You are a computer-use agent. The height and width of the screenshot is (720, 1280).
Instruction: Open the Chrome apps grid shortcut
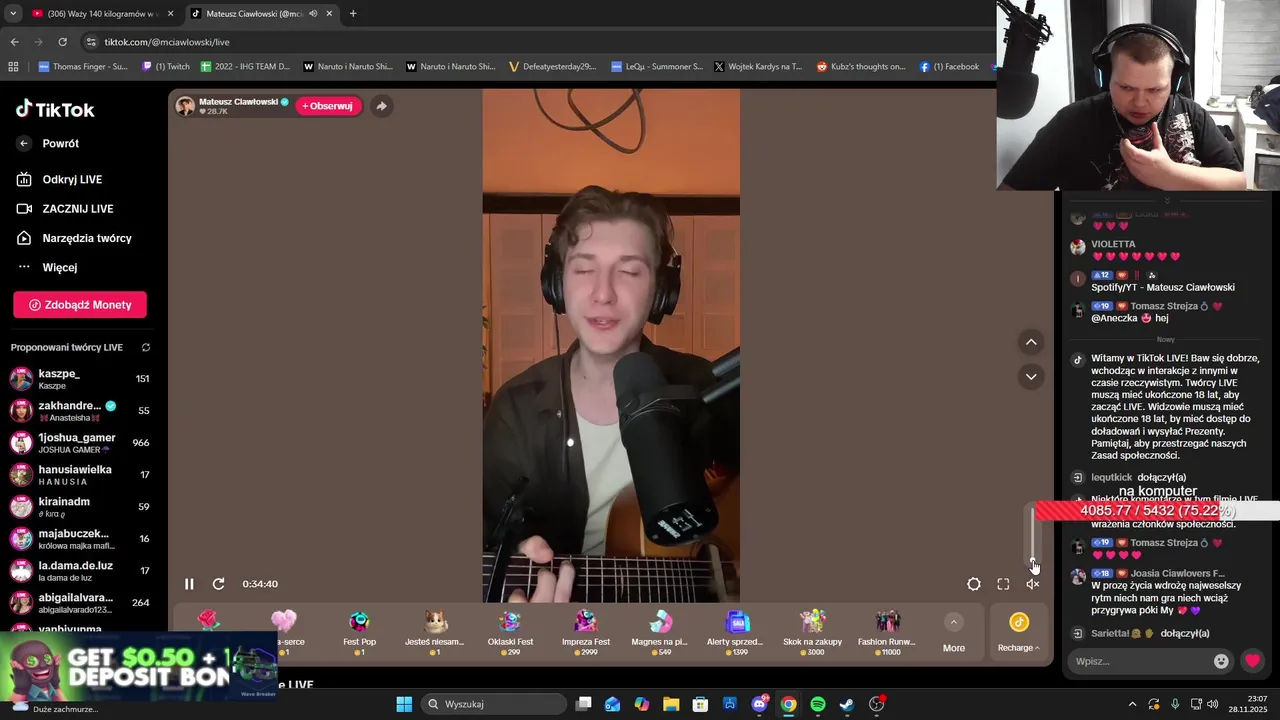click(x=13, y=67)
